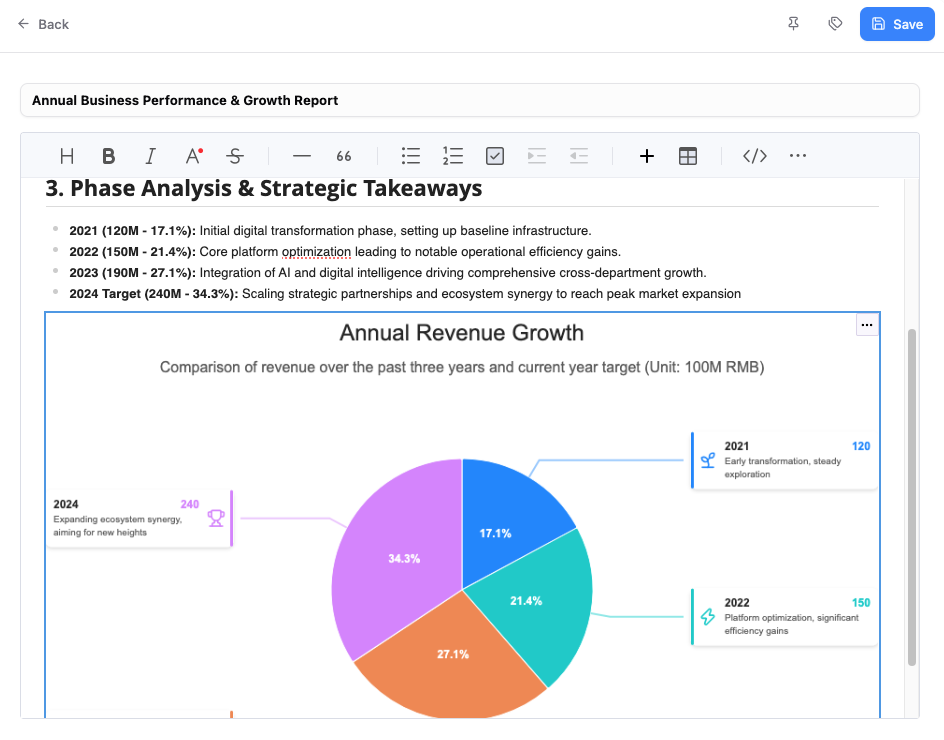Apply strikethrough formatting
Screen dimensions: 944x740
click(235, 156)
